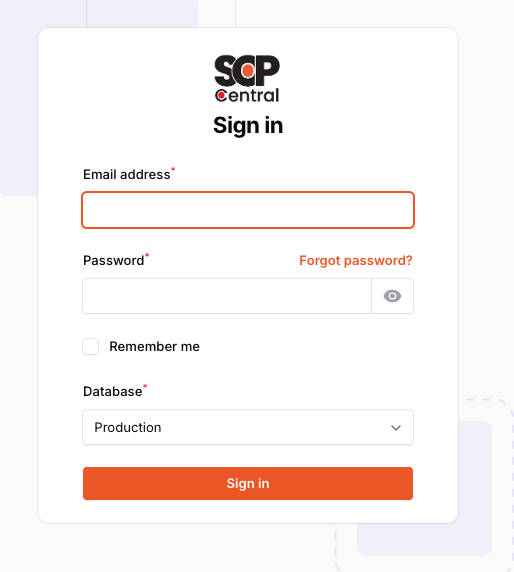The width and height of the screenshot is (514, 572).
Task: Click the red asterisk beside Database
Action: pyautogui.click(x=145, y=386)
